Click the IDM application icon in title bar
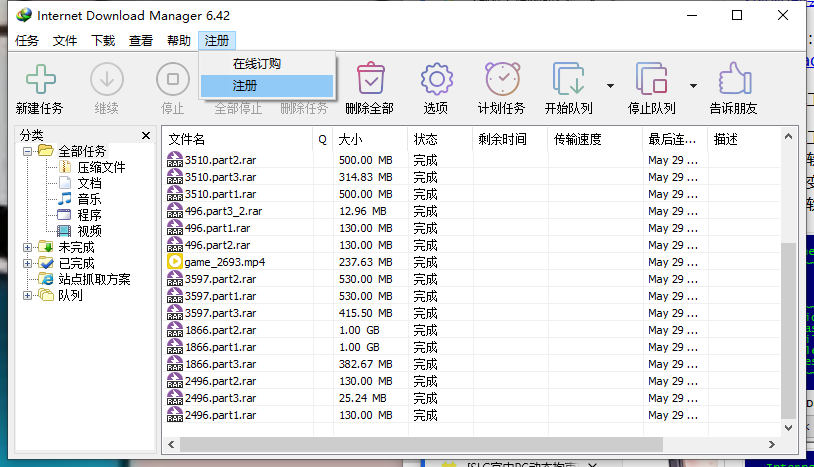The height and width of the screenshot is (467, 814). [x=23, y=15]
